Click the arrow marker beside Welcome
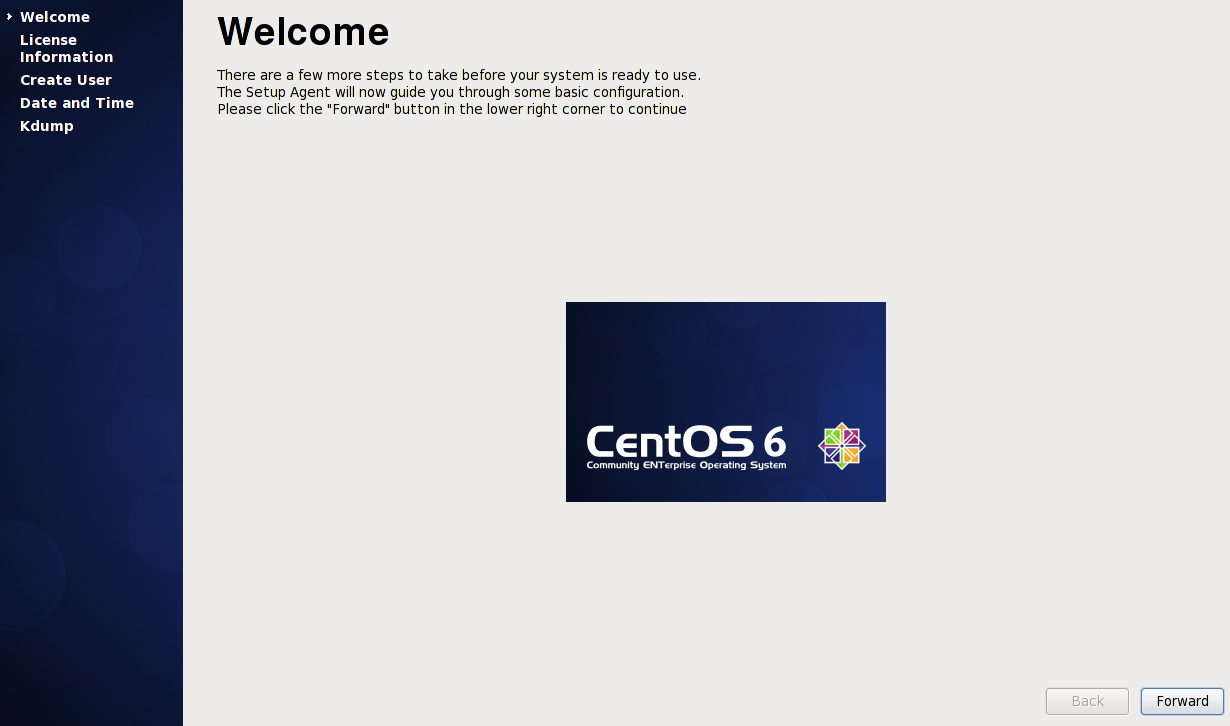 pos(9,17)
